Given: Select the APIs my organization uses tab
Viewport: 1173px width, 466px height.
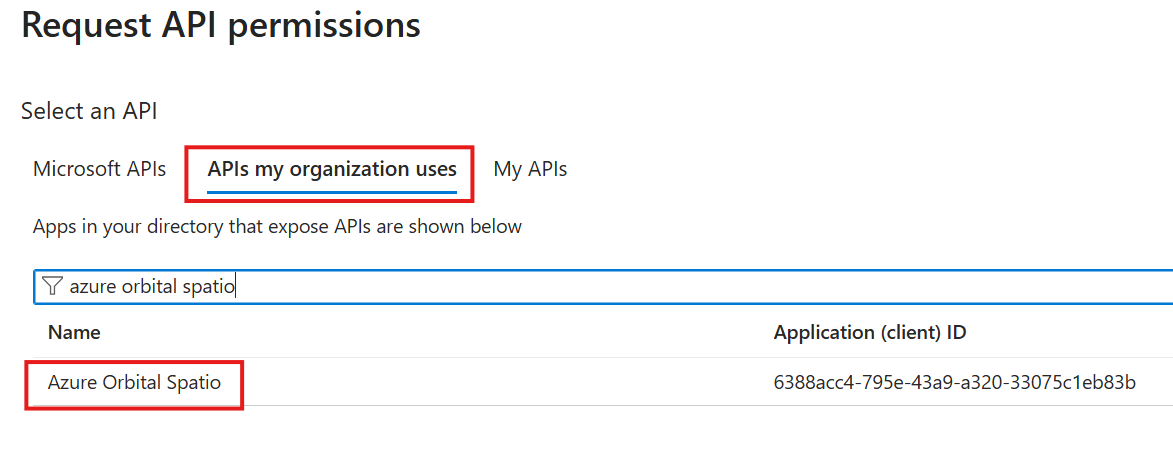Looking at the screenshot, I should click(332, 170).
